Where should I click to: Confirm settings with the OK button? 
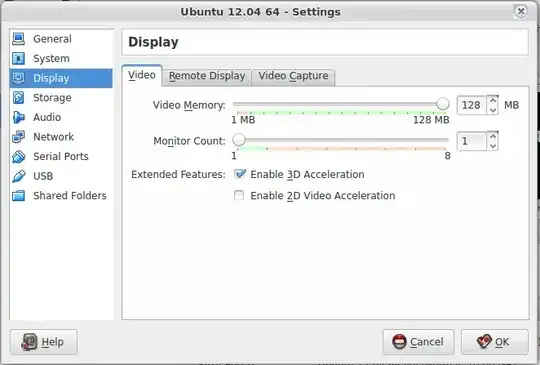coord(495,342)
